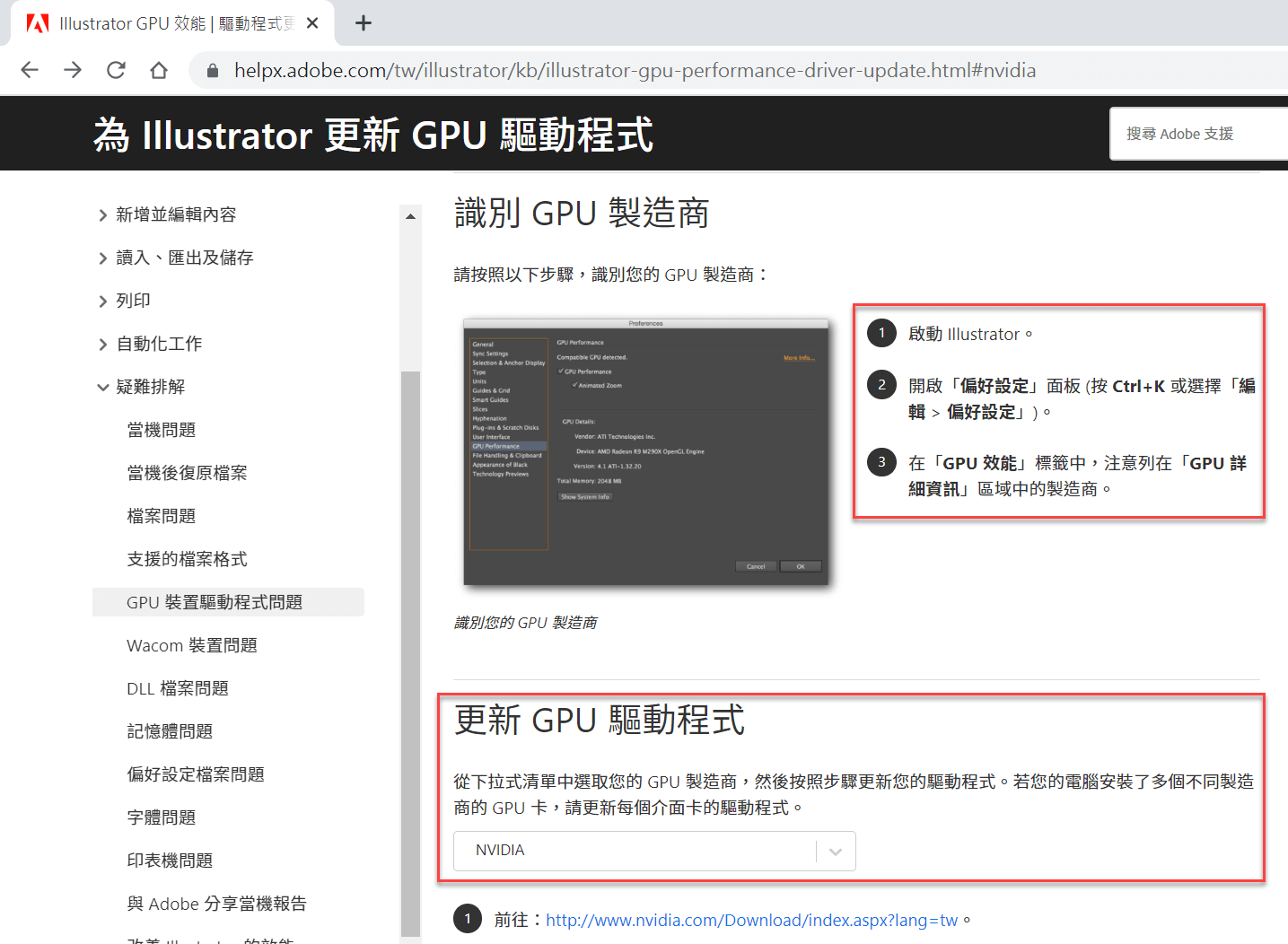Select the Illustrator GPU 效能 browser tab
Viewport: 1288px width, 944px height.
[172, 23]
